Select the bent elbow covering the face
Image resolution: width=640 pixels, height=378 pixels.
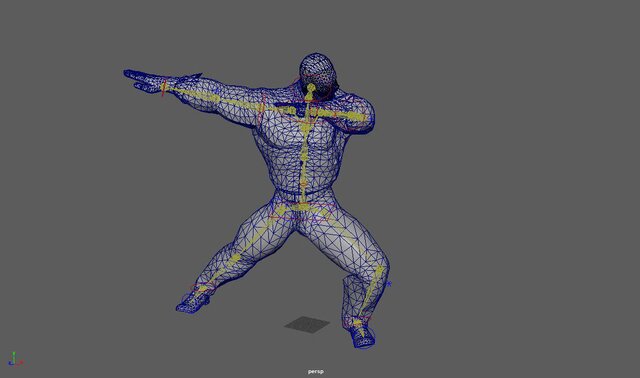coord(359,115)
